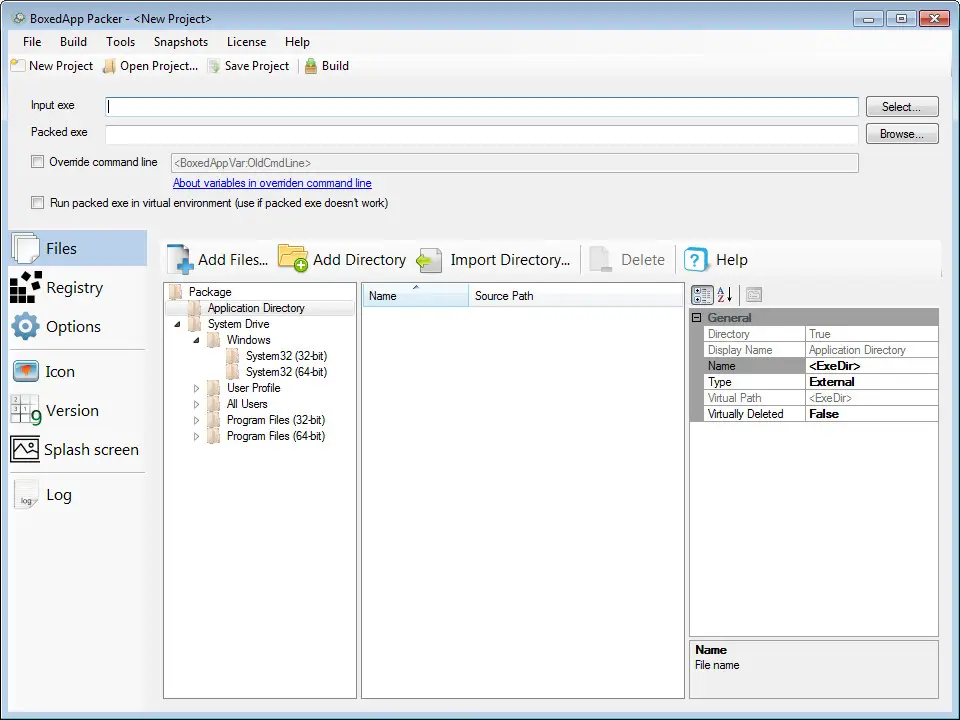Viewport: 960px width, 720px height.
Task: Open the File menu
Action: click(32, 42)
